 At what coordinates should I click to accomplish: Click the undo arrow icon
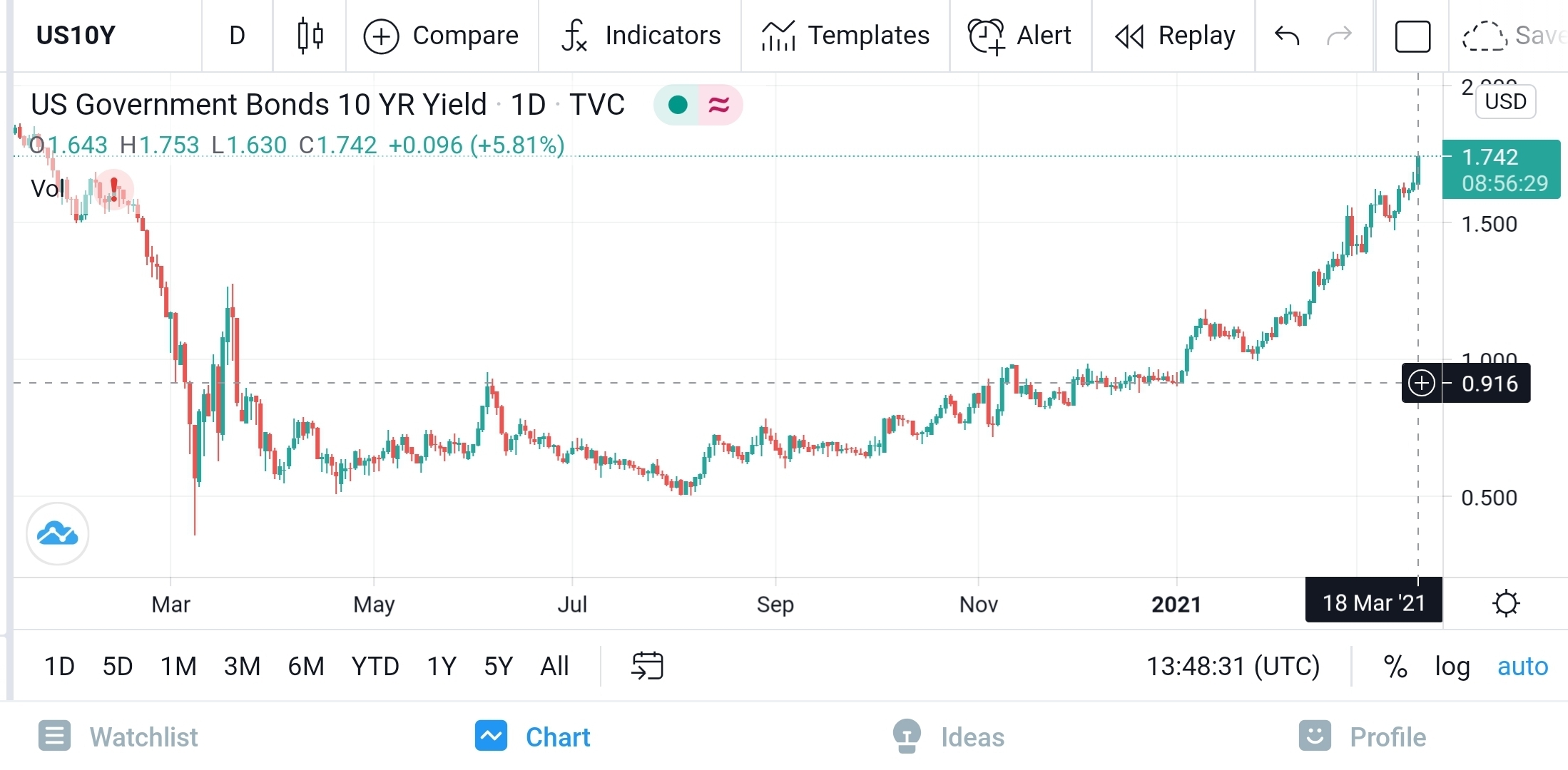pos(1287,36)
